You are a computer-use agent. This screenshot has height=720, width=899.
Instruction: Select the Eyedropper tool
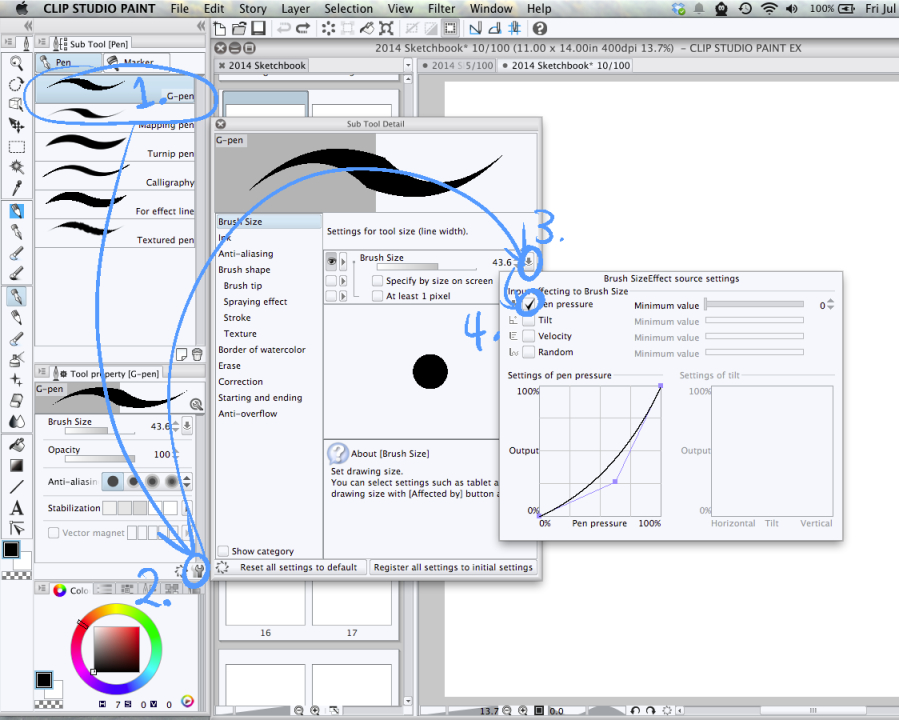[x=17, y=187]
